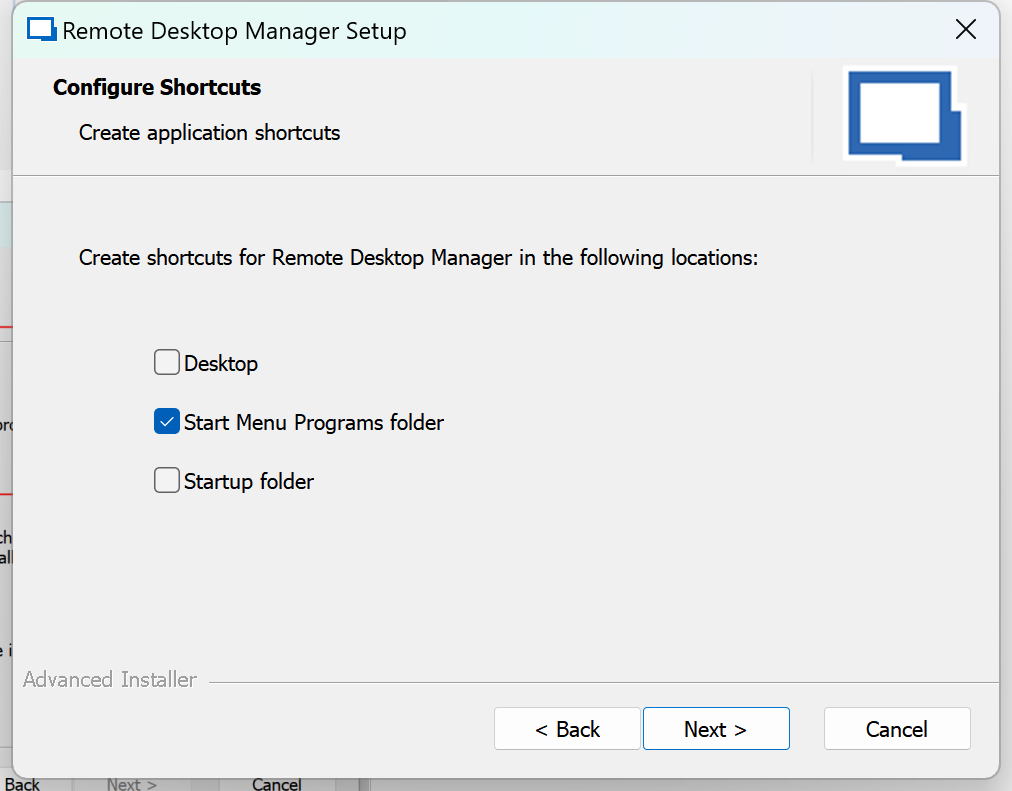Image resolution: width=1012 pixels, height=791 pixels.
Task: Proceed by pressing the "Next >" button
Action: tap(716, 729)
